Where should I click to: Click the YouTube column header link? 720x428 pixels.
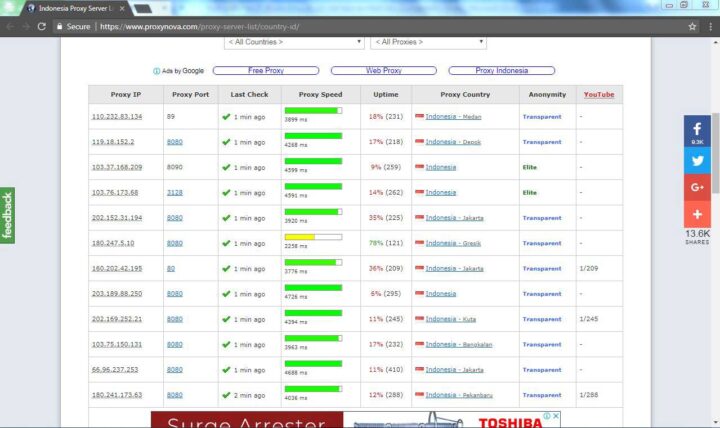click(599, 94)
